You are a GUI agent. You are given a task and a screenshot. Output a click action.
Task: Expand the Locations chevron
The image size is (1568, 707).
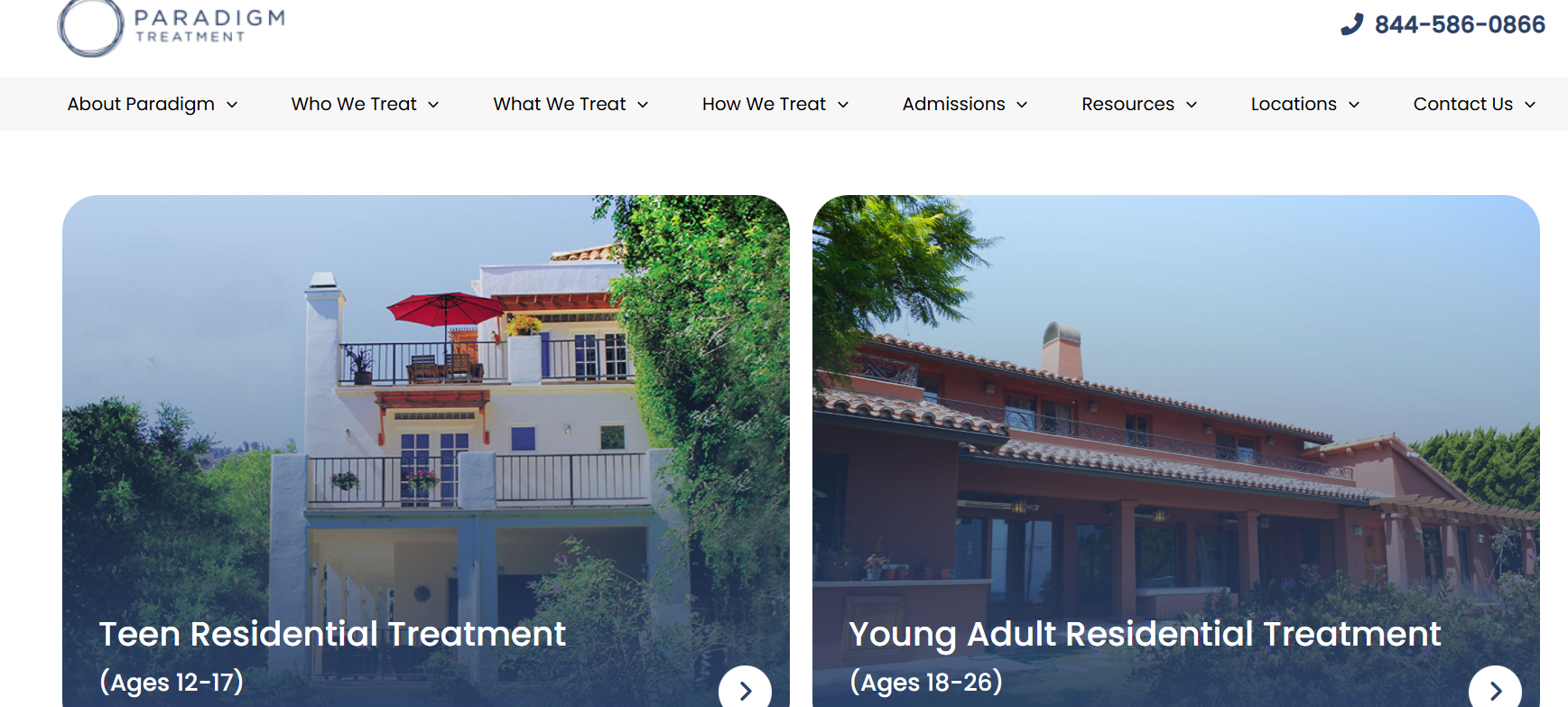(x=1354, y=105)
